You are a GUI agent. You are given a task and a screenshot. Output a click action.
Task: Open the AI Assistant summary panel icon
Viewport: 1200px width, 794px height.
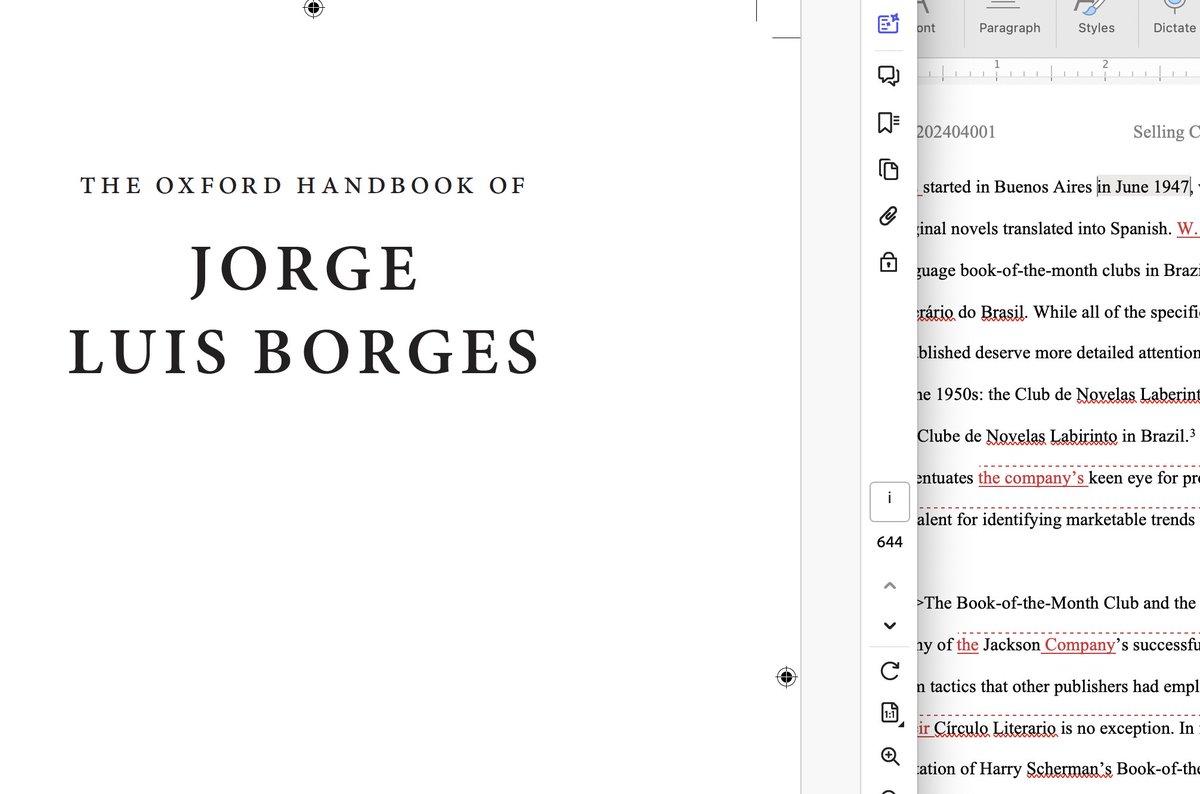pos(888,25)
